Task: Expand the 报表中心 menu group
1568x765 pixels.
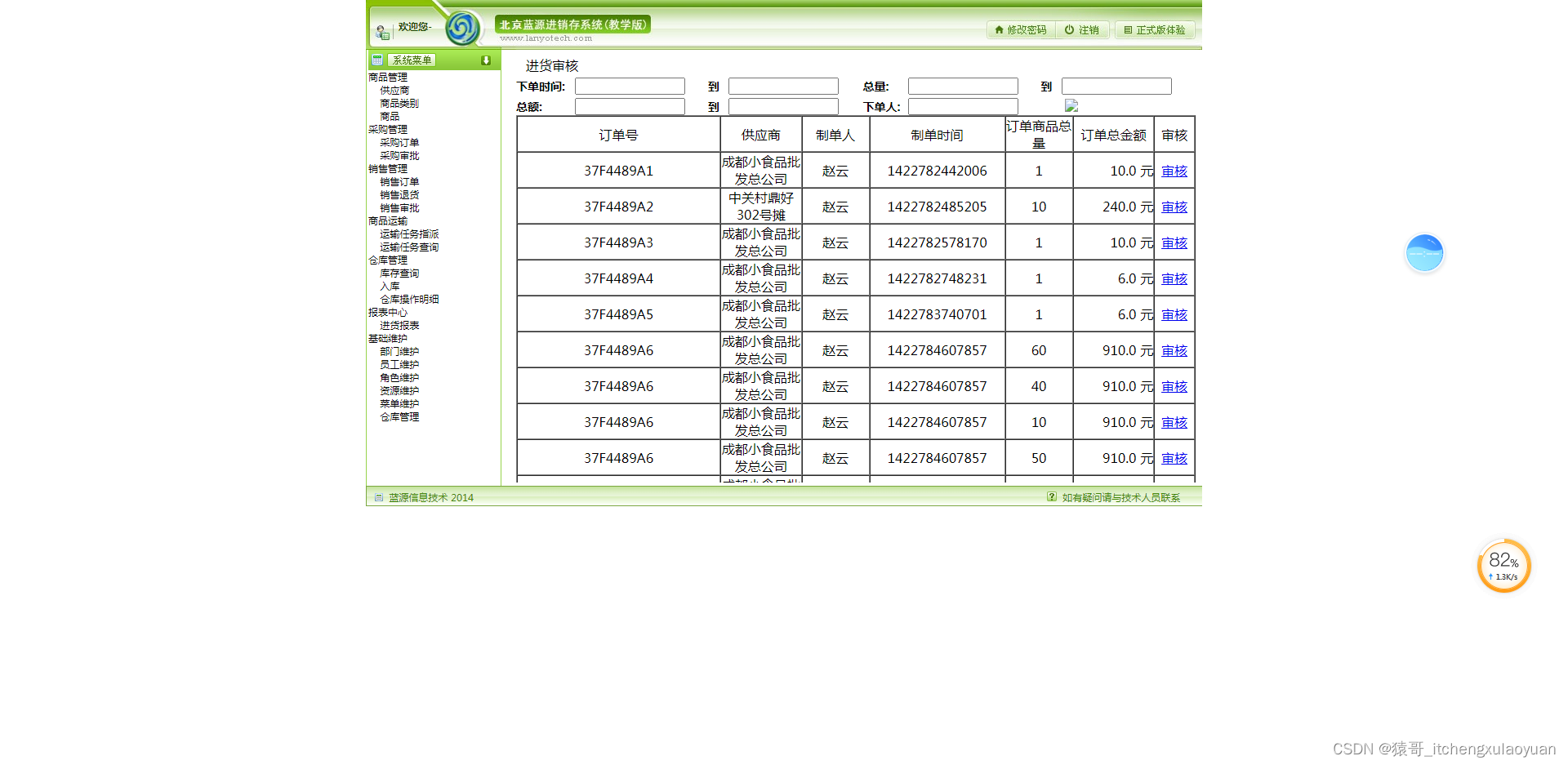Action: coord(388,313)
